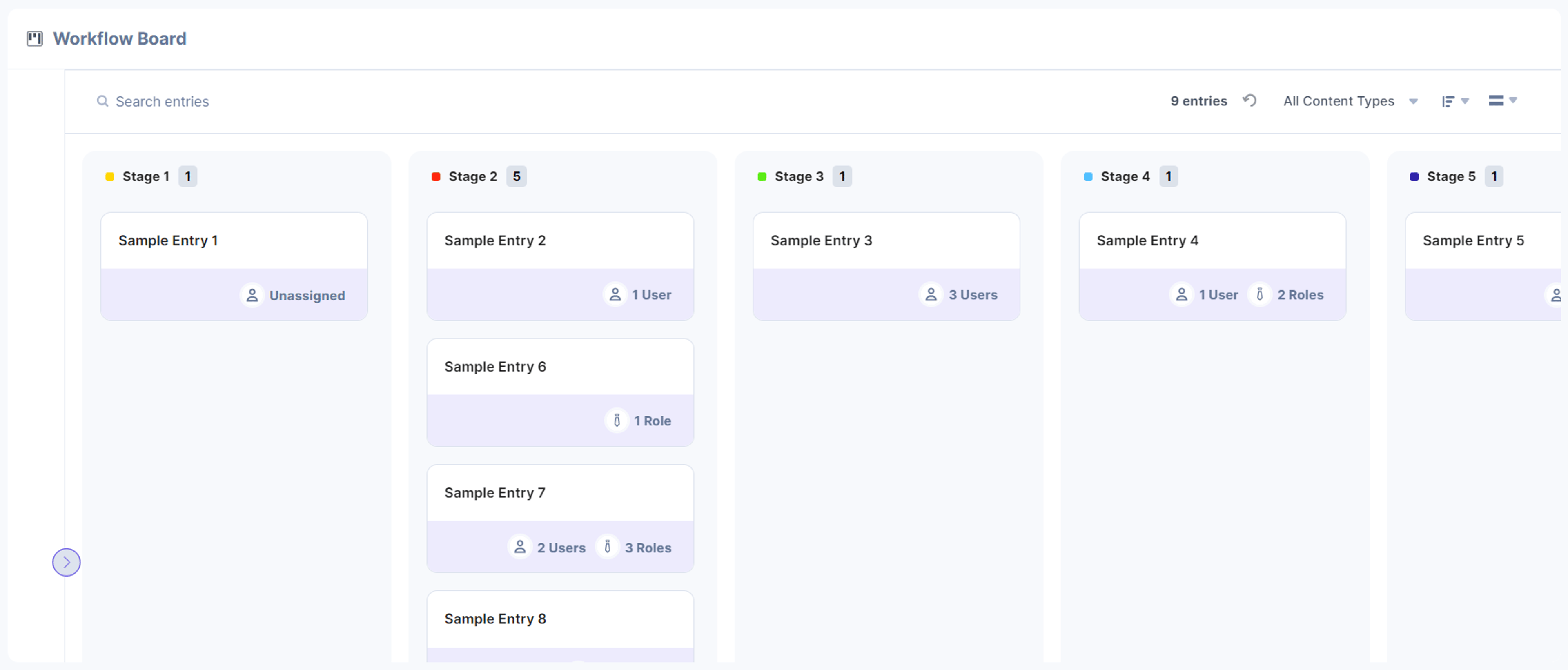Focus the Search entries field
The image size is (1568, 670).
click(x=162, y=101)
